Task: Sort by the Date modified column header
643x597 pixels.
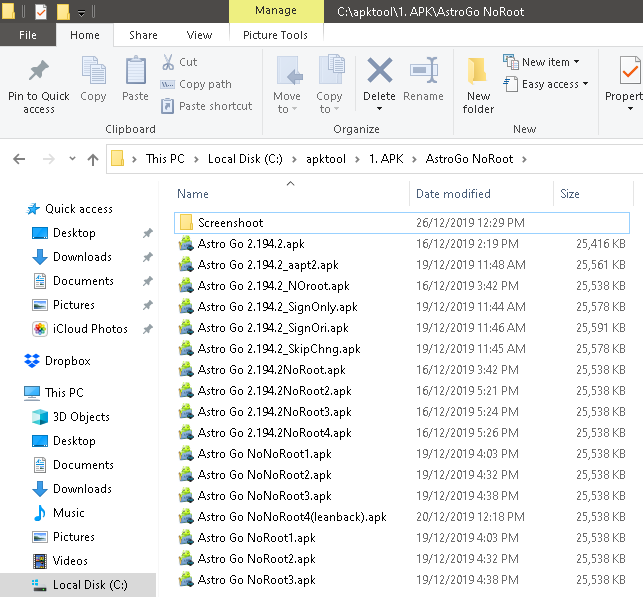Action: coord(453,194)
